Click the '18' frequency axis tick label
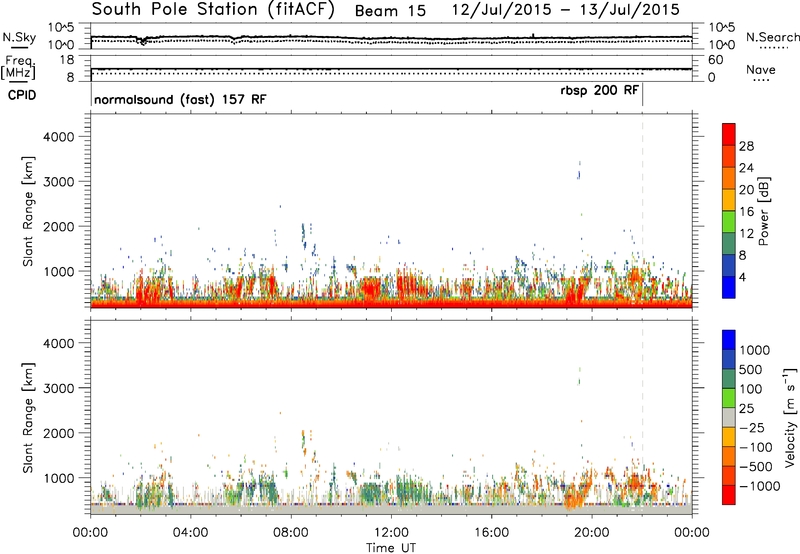Viewport: 800px width, 554px height. coord(66,60)
